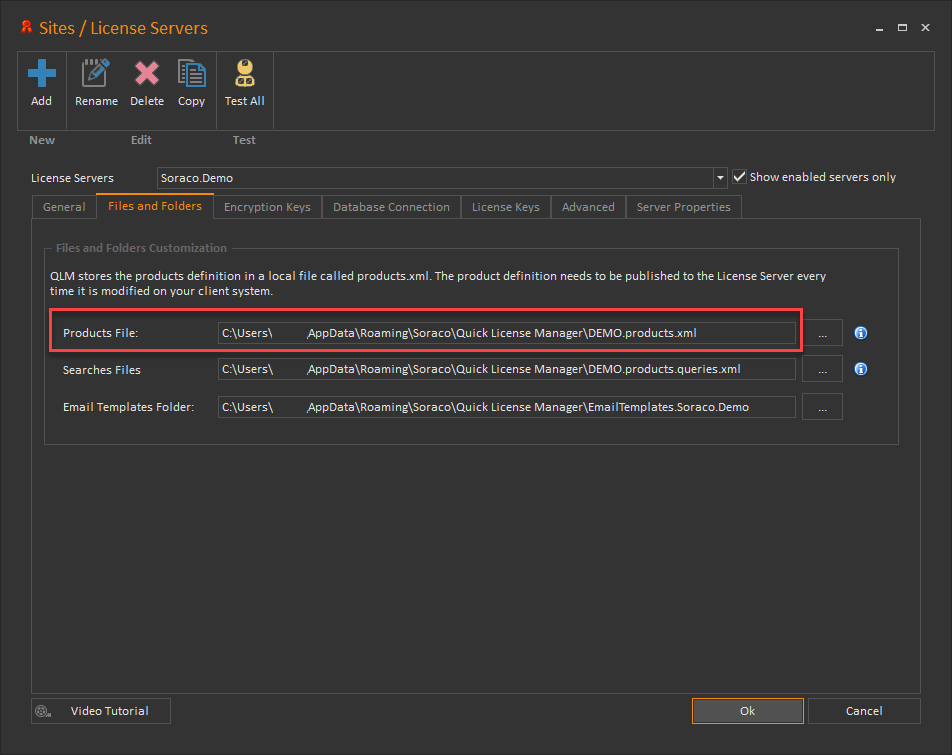Image resolution: width=952 pixels, height=755 pixels.
Task: Browse for the Email Templates Folder
Action: point(822,407)
